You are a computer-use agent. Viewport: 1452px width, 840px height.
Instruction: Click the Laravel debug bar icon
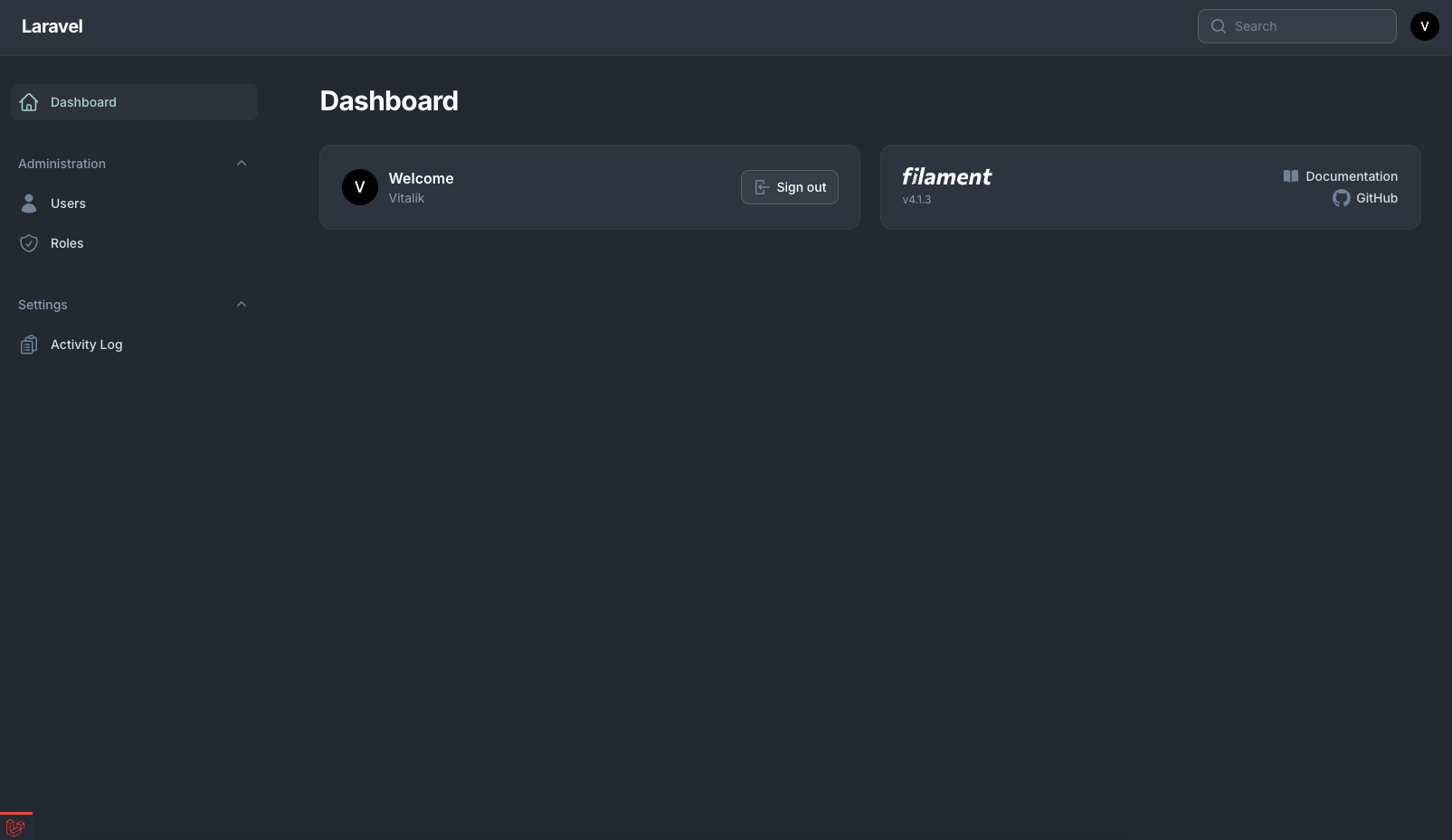[15, 826]
